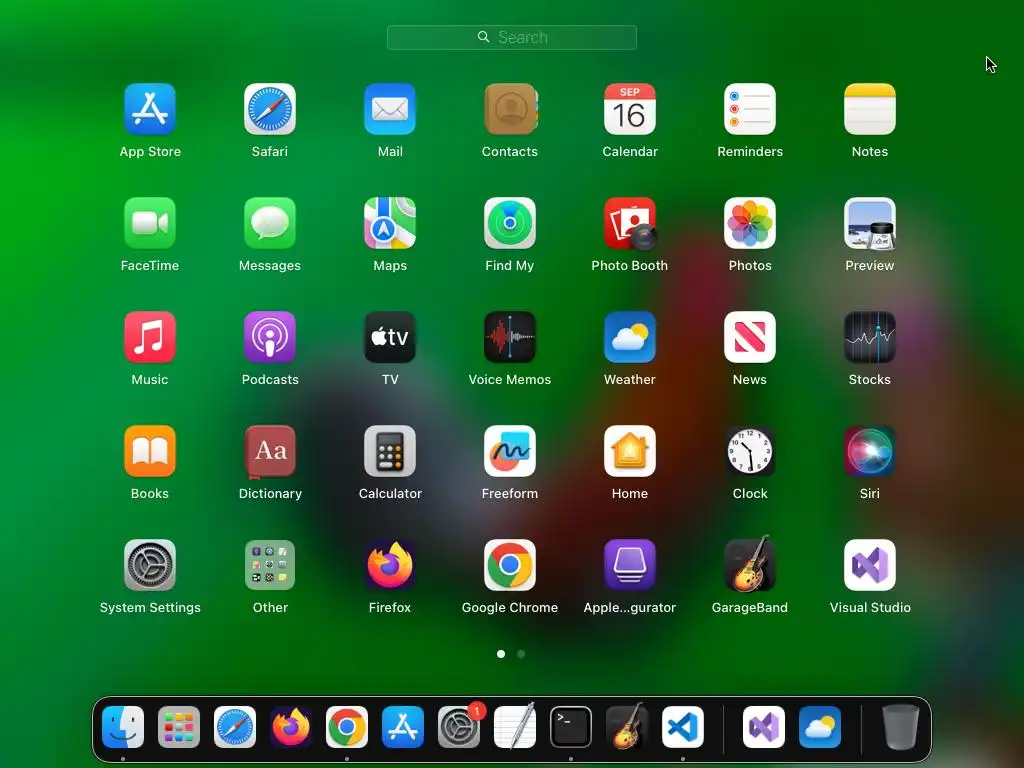
Task: Launch the Music app
Action: [x=150, y=337]
